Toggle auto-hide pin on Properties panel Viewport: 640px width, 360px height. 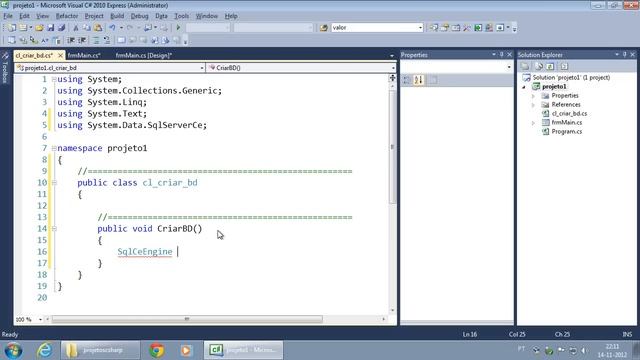click(502, 54)
